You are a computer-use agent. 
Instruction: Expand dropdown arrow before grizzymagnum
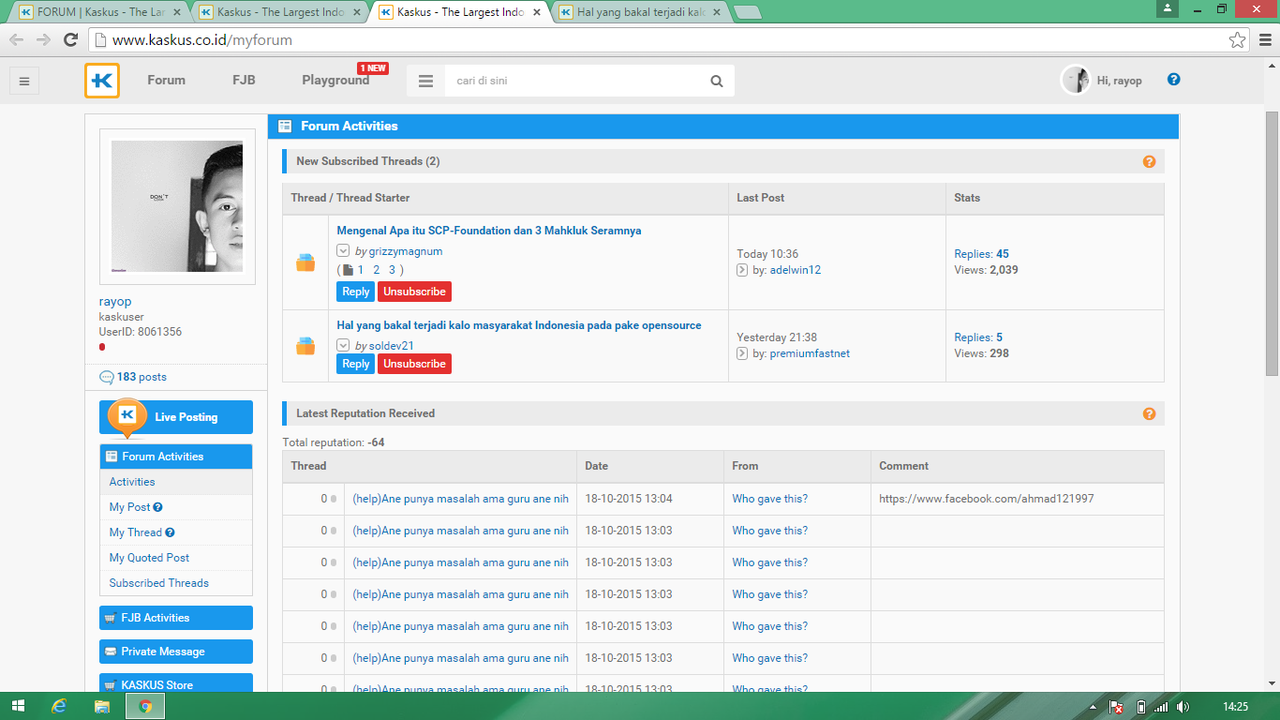[x=343, y=251]
